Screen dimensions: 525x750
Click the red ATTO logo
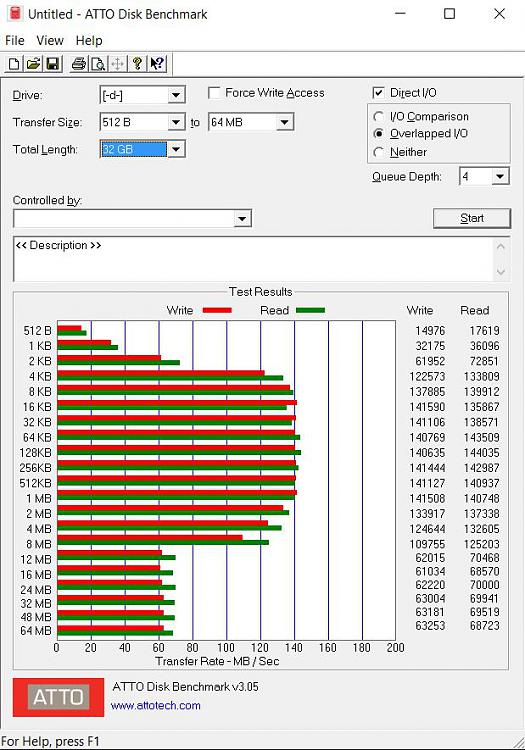58,697
